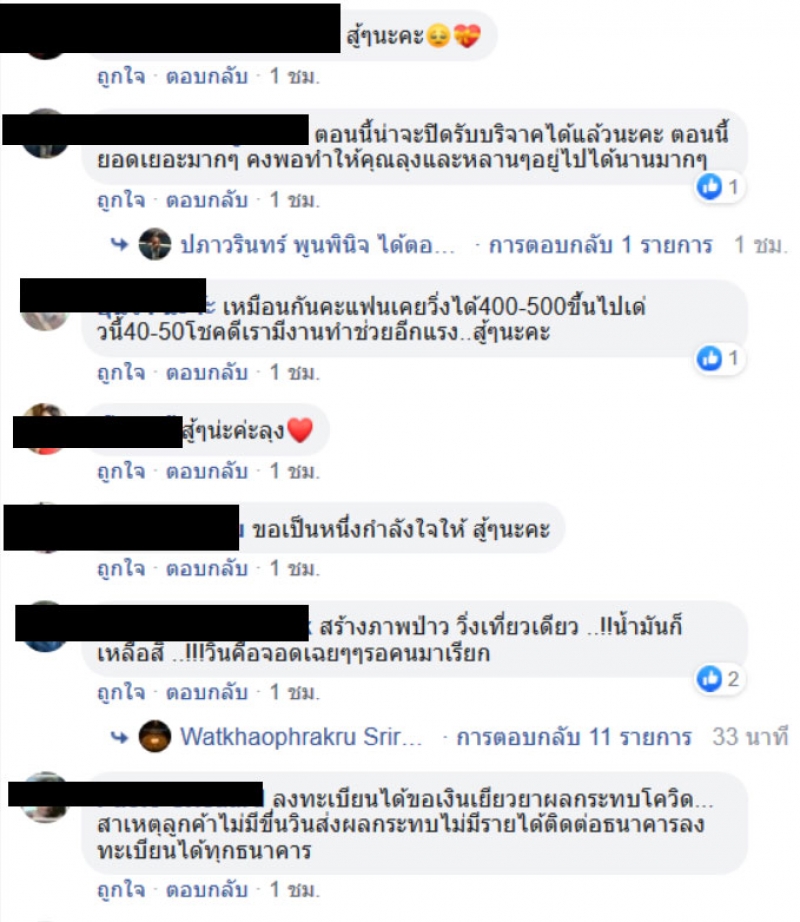Like (ถูกใจ) the ลงทะเบียน COVID relief comment
This screenshot has width=800, height=922.
click(x=121, y=890)
